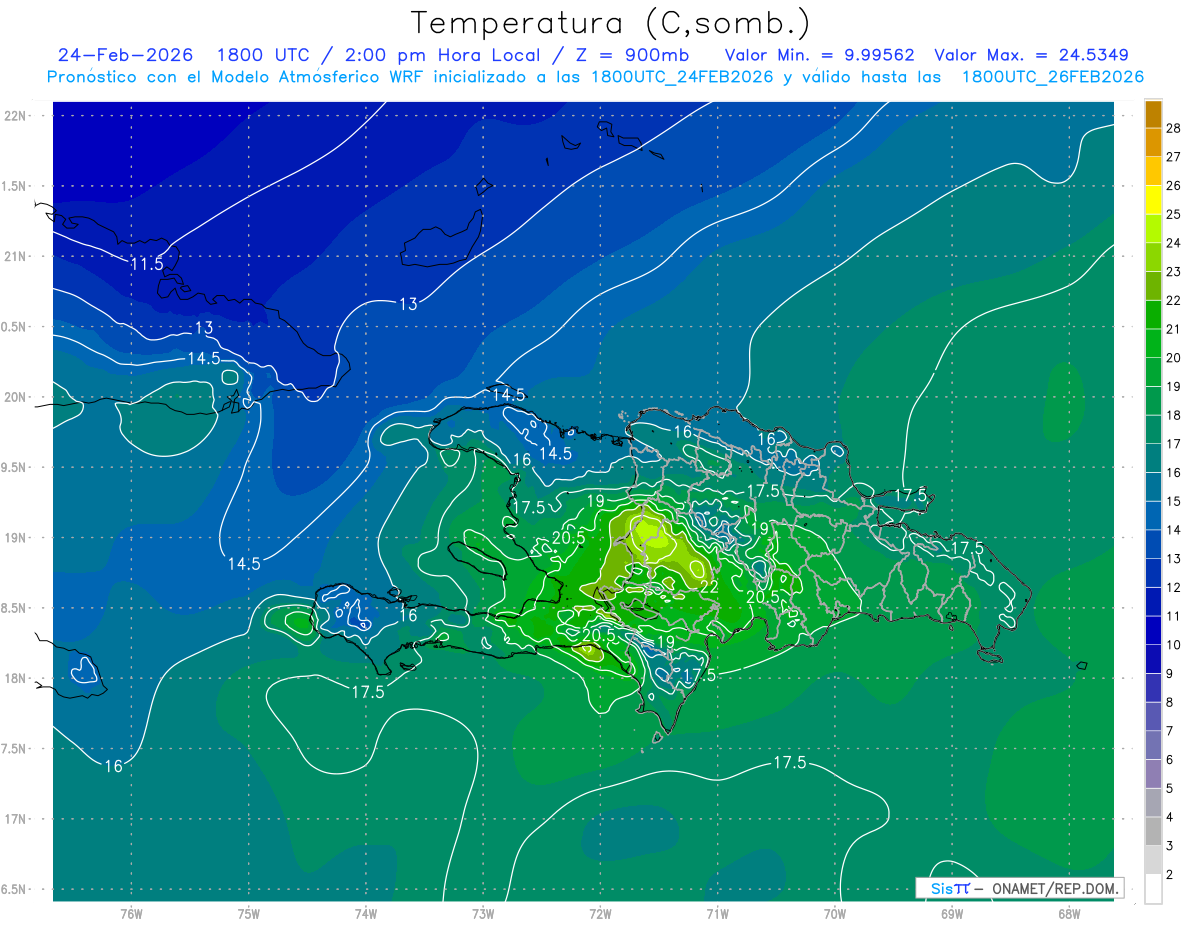
Task: Click "Valor Max. = 24.5349" text
Action: pyautogui.click(x=1031, y=55)
